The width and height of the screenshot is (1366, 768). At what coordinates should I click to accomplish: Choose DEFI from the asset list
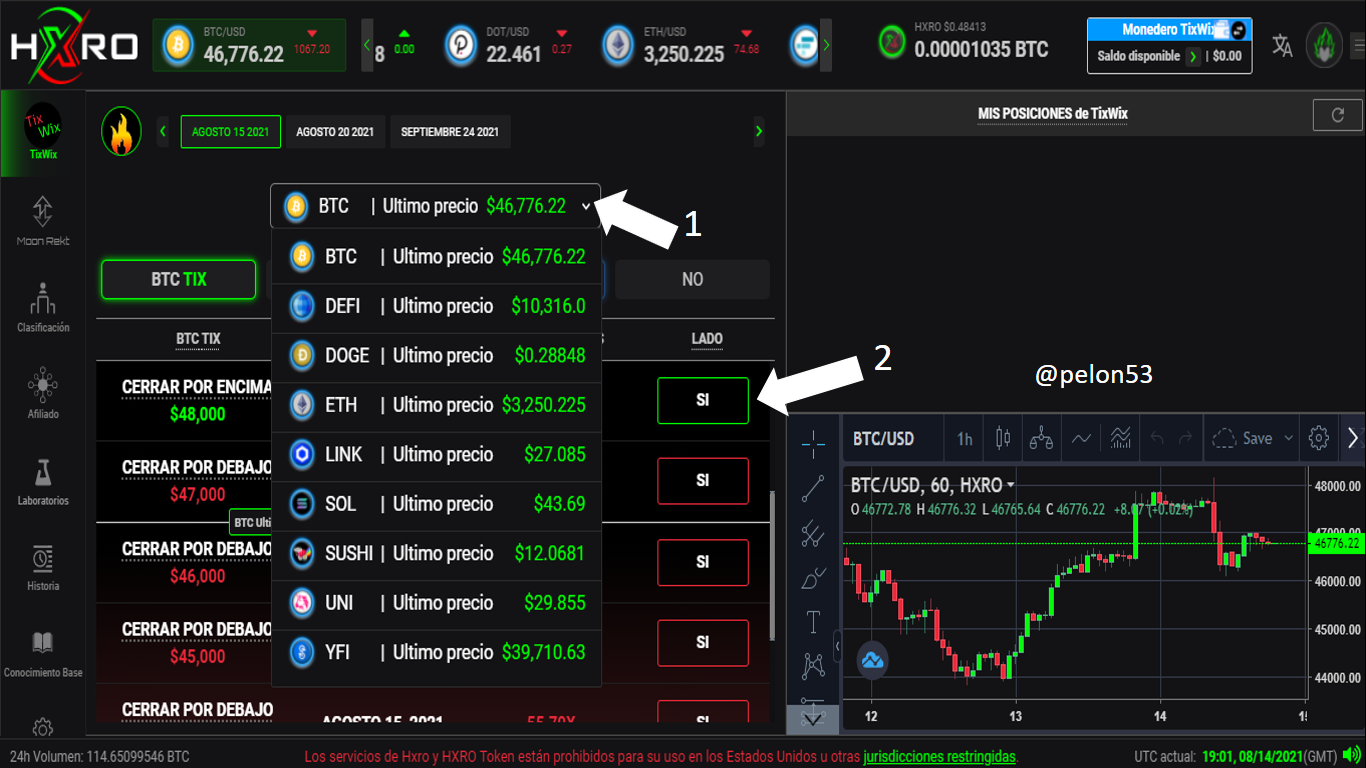coord(436,307)
